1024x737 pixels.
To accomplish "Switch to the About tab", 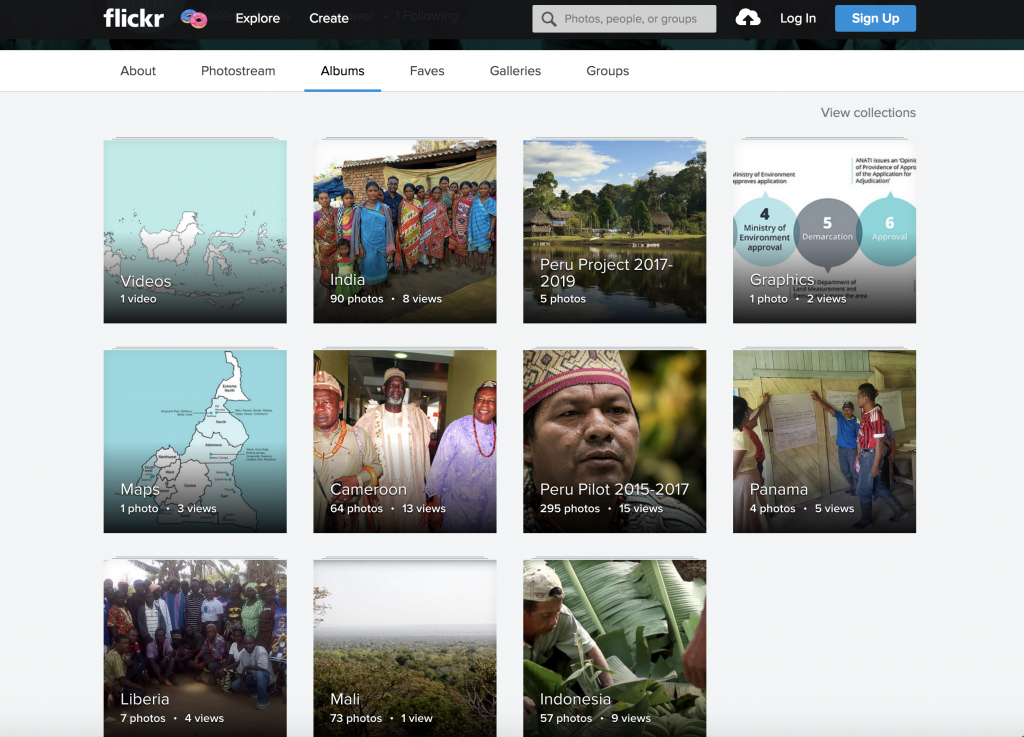I will pos(138,71).
